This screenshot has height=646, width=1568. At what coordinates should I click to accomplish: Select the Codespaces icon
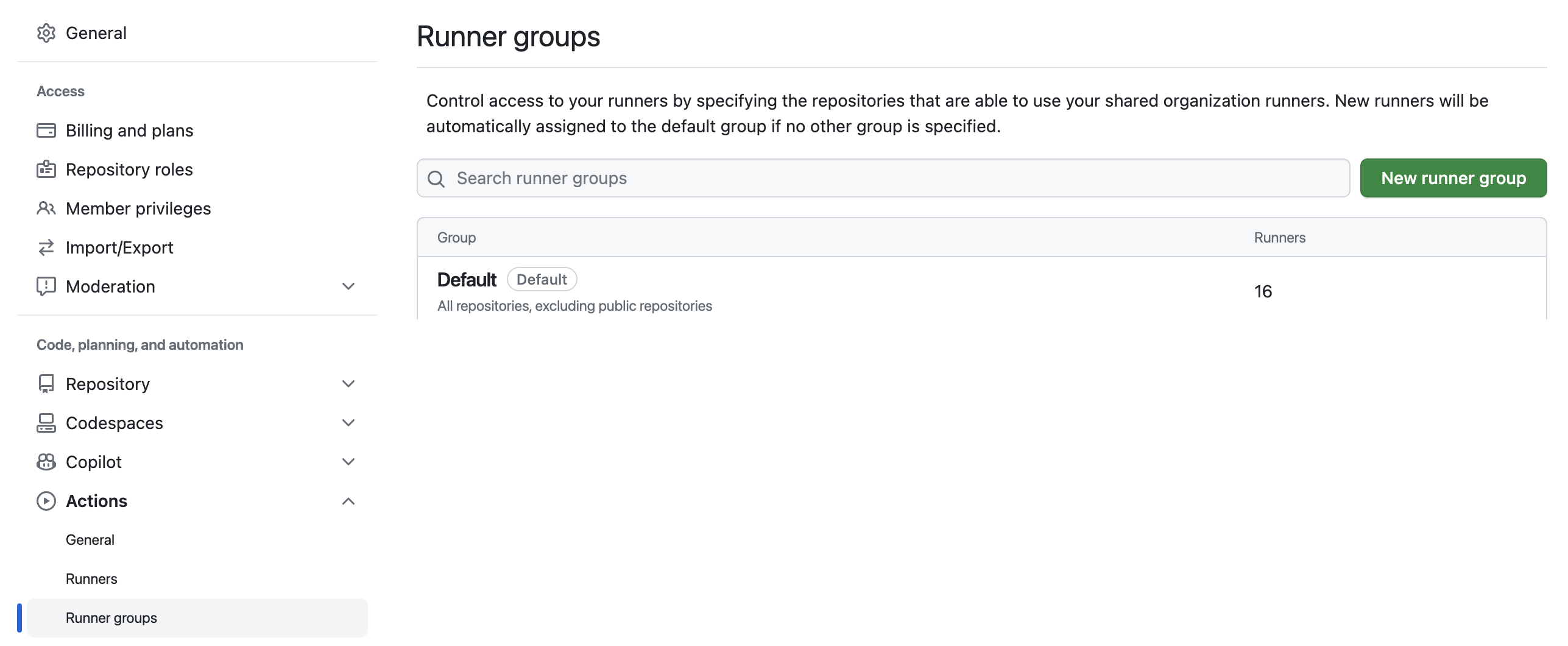(48, 422)
